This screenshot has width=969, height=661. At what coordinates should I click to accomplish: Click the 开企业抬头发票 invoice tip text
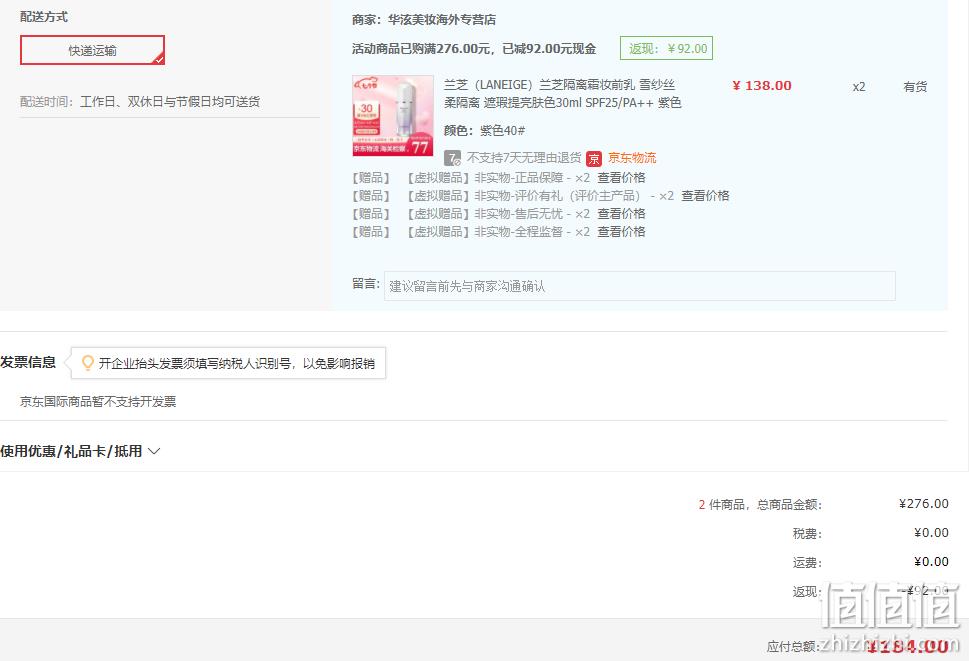click(x=237, y=363)
